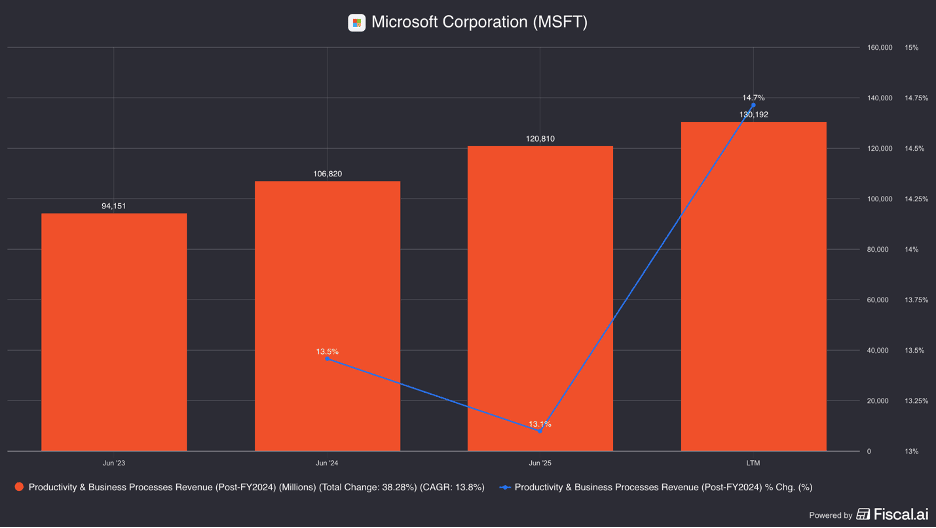Click the Microsoft logo icon in title
Viewport: 936px width, 528px height.
pos(356,23)
